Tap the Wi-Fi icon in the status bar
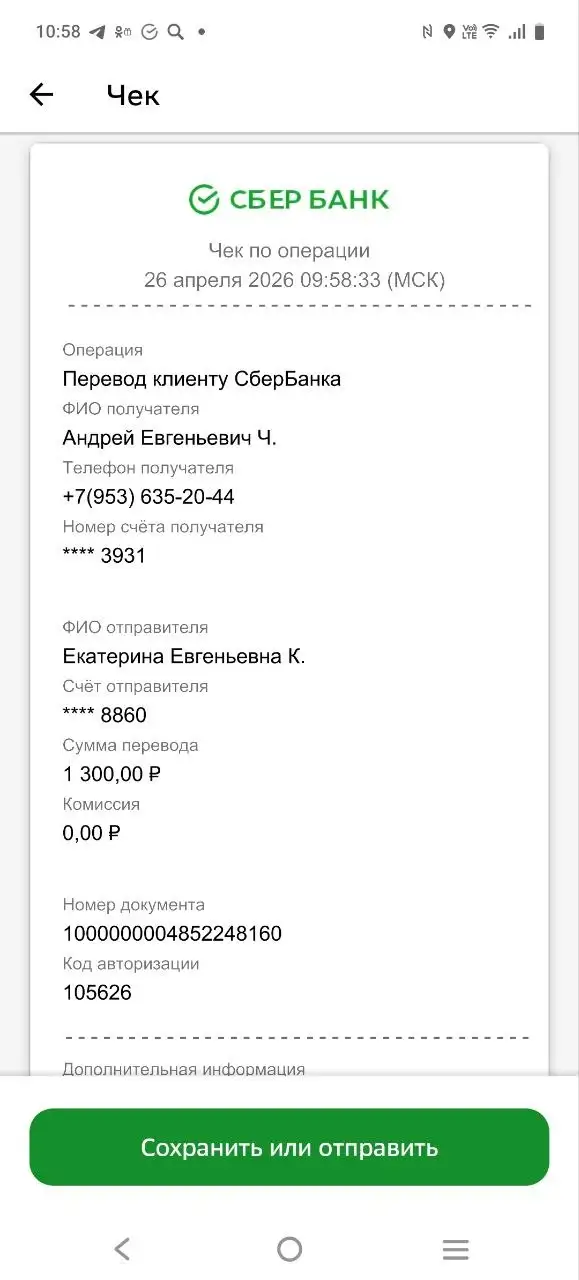 (490, 31)
